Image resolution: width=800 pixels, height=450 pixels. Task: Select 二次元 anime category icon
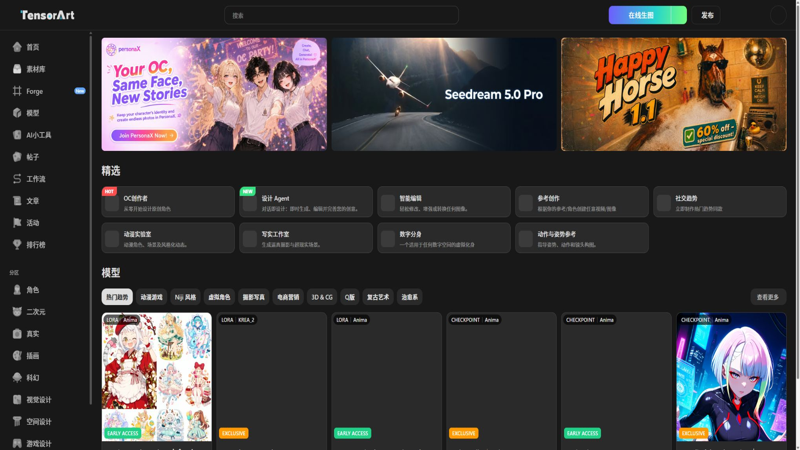pos(17,312)
